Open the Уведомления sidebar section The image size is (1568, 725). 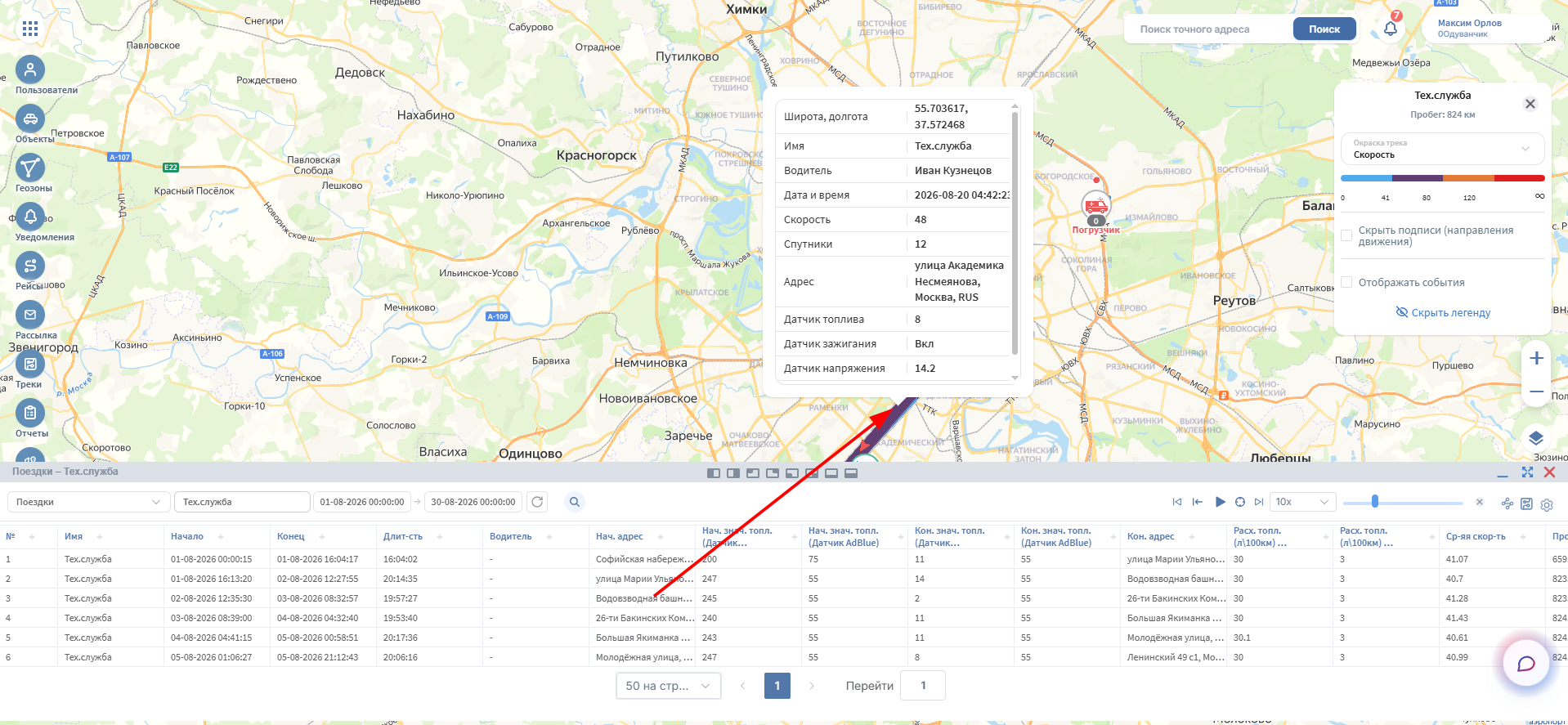click(x=30, y=217)
